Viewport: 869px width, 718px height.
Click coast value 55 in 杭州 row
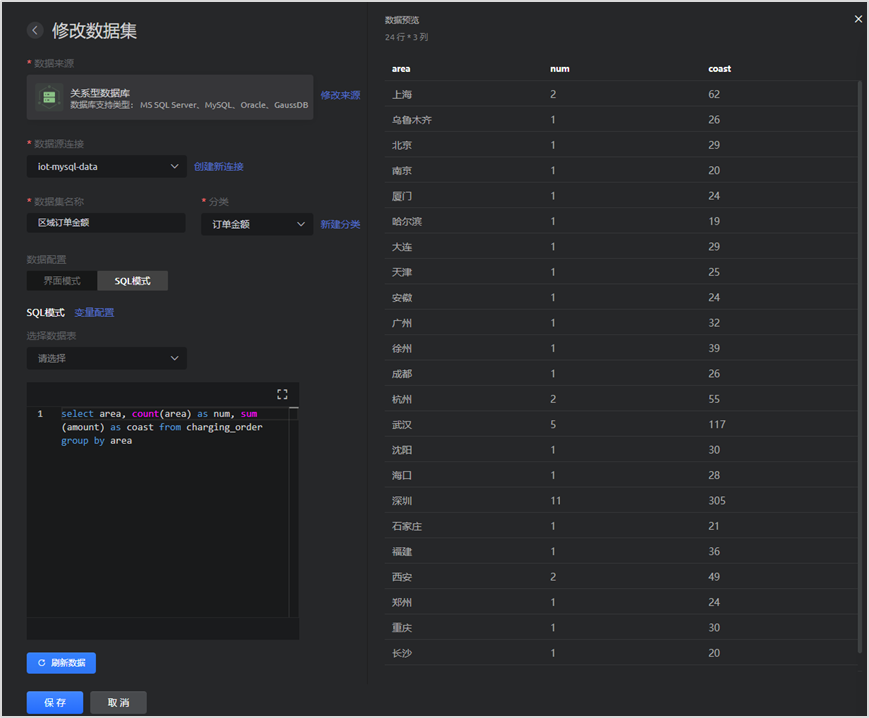point(714,399)
